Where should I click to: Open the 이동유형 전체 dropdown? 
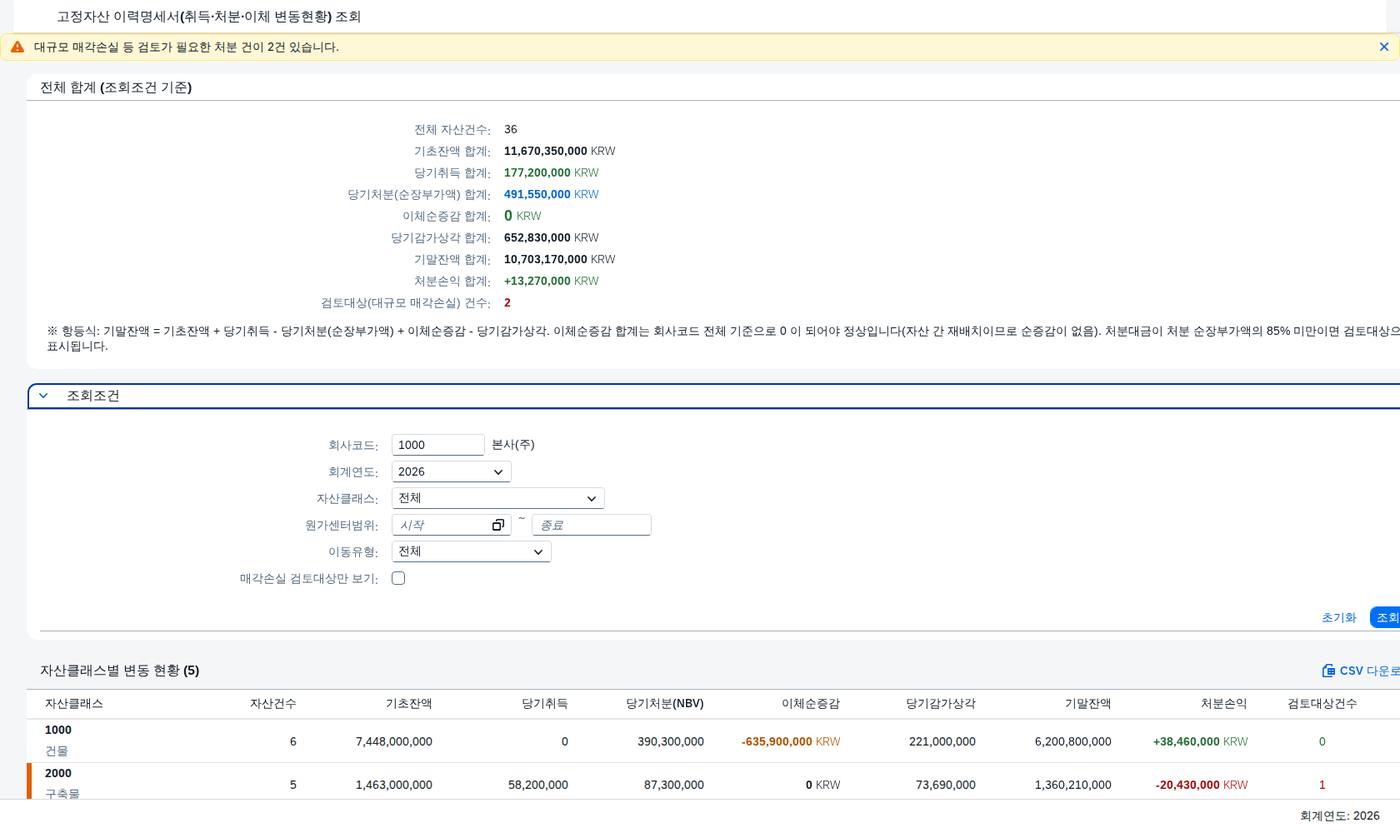[471, 552]
